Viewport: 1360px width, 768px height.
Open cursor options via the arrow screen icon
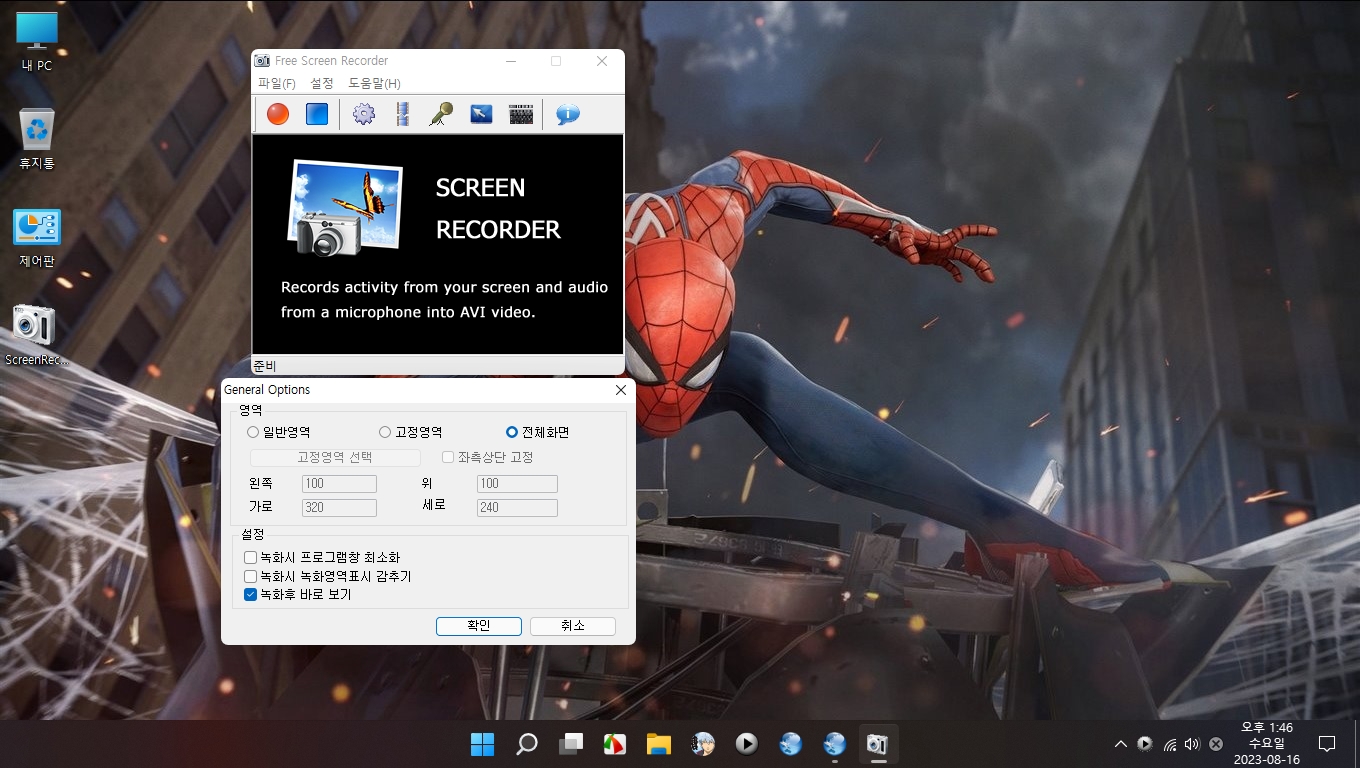point(481,114)
